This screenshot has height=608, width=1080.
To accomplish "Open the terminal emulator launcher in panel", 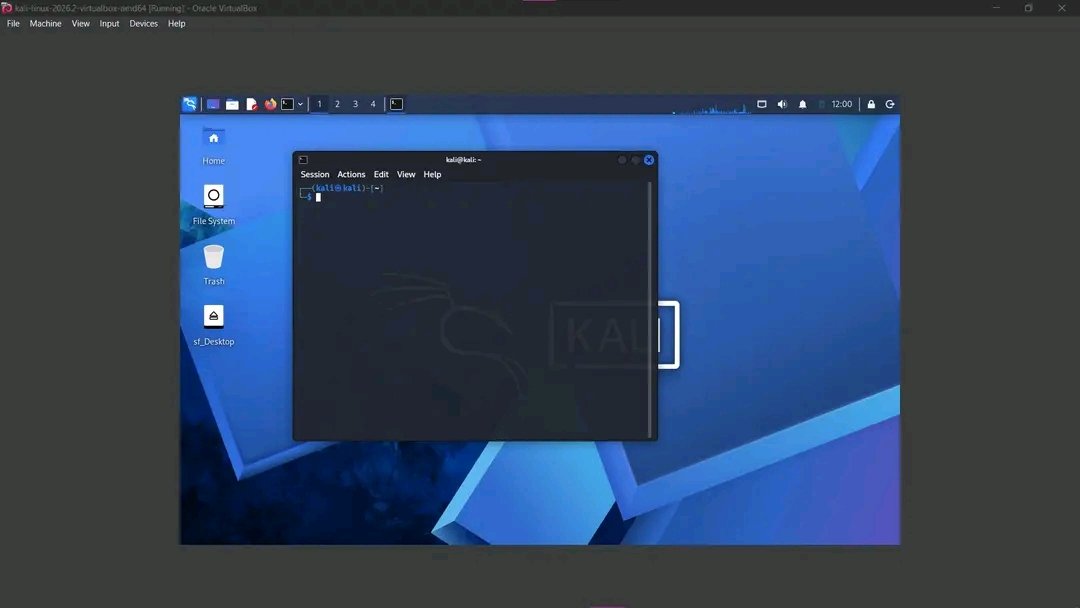I will click(287, 104).
